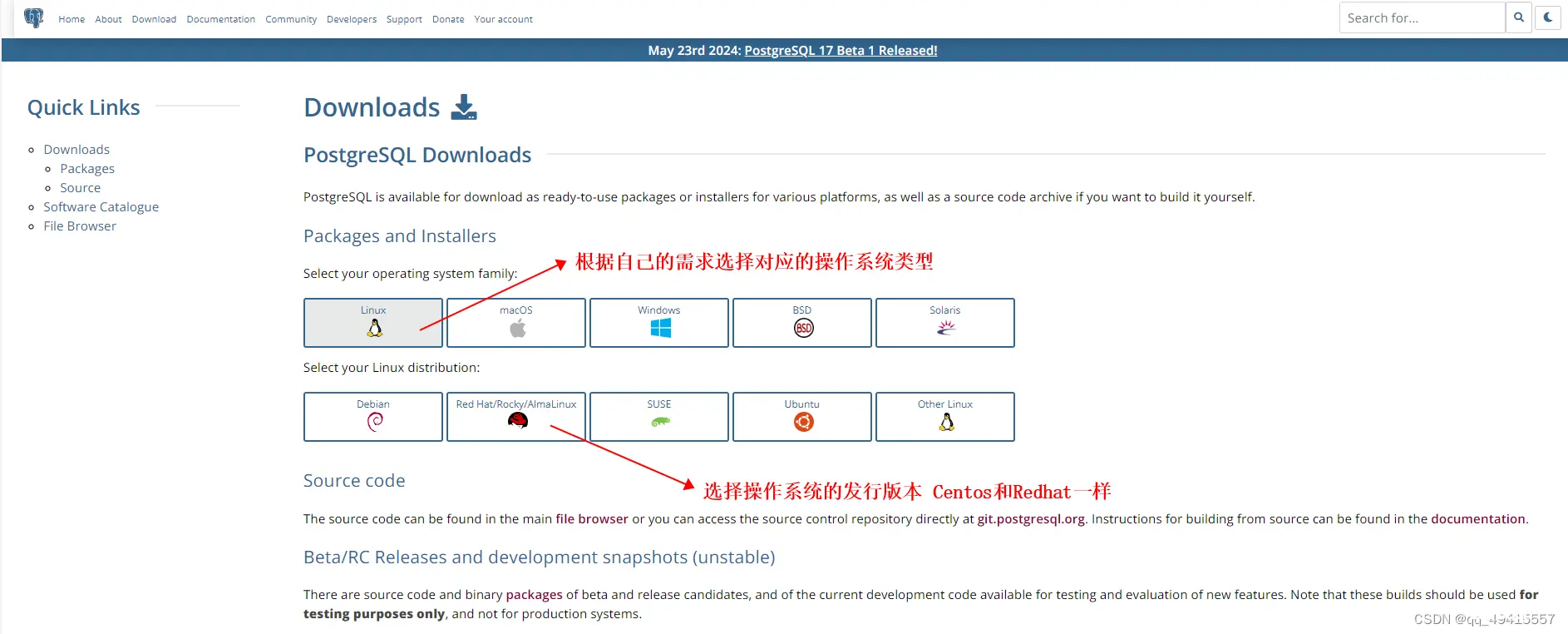Open the Developers menu item
The height and width of the screenshot is (634, 1568).
(352, 19)
